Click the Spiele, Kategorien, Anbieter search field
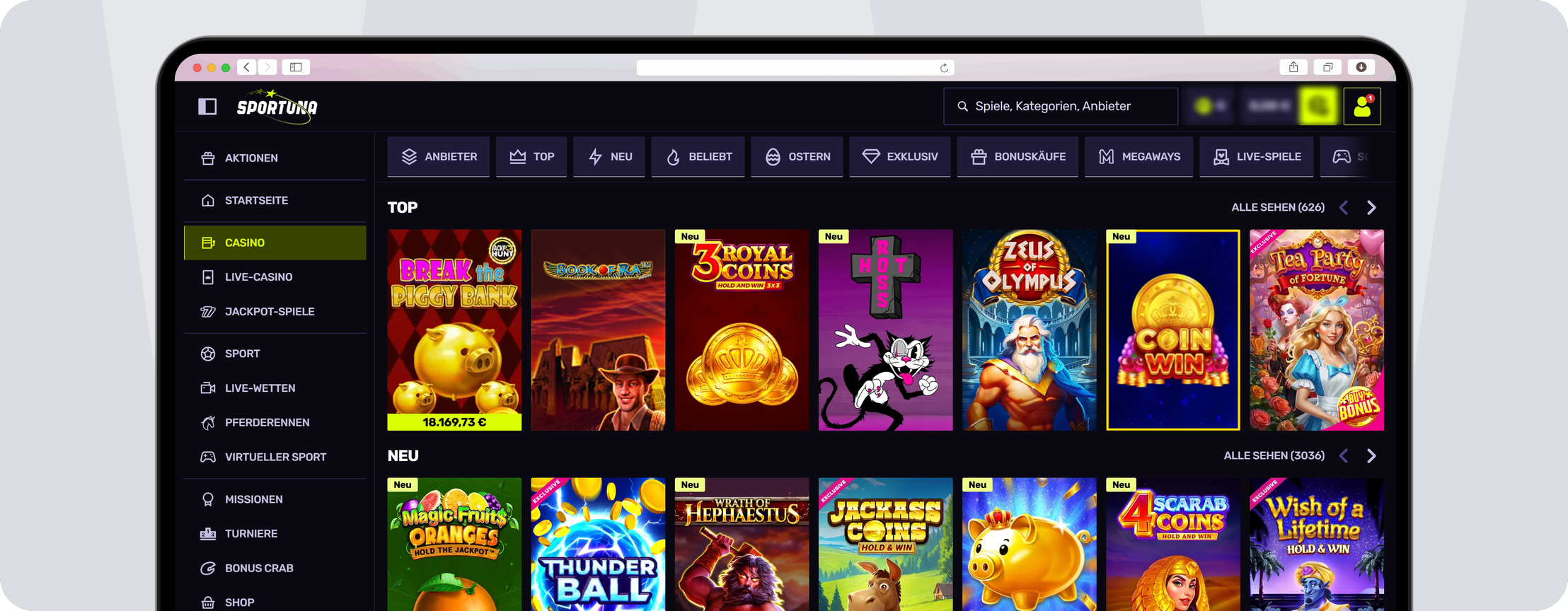The image size is (1568, 611). tap(1061, 106)
